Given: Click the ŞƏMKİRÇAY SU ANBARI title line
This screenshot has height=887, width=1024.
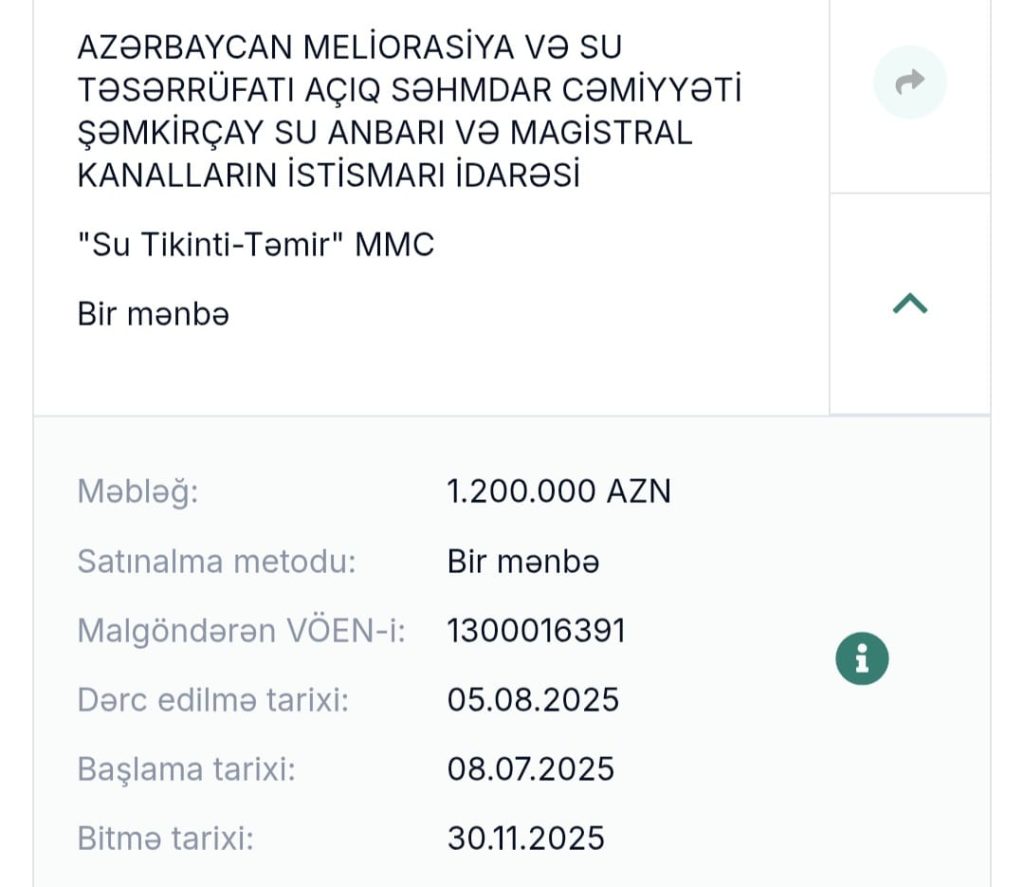Looking at the screenshot, I should [385, 133].
